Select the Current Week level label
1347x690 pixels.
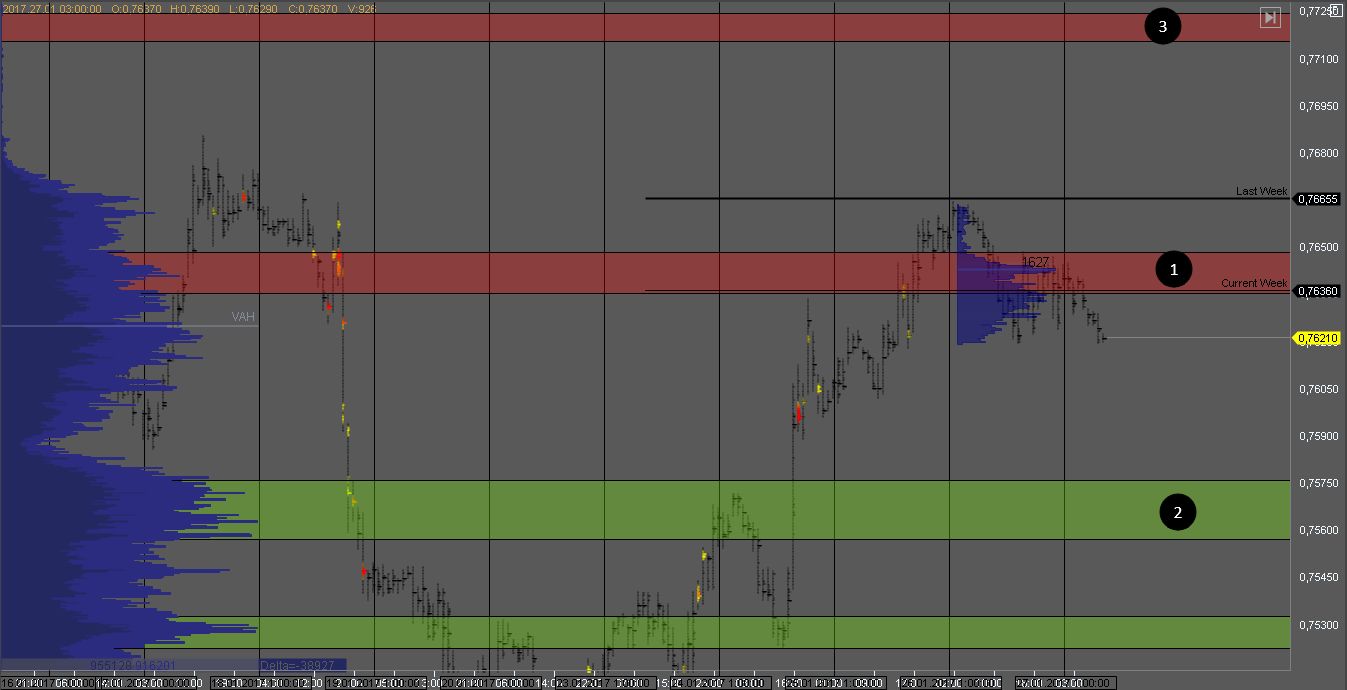[x=1254, y=283]
